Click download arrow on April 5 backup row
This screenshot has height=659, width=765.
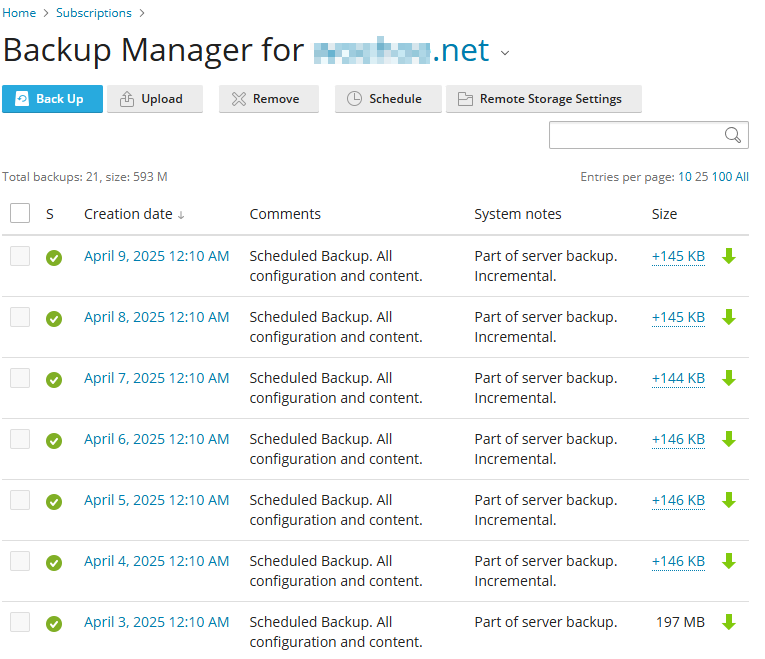[729, 500]
